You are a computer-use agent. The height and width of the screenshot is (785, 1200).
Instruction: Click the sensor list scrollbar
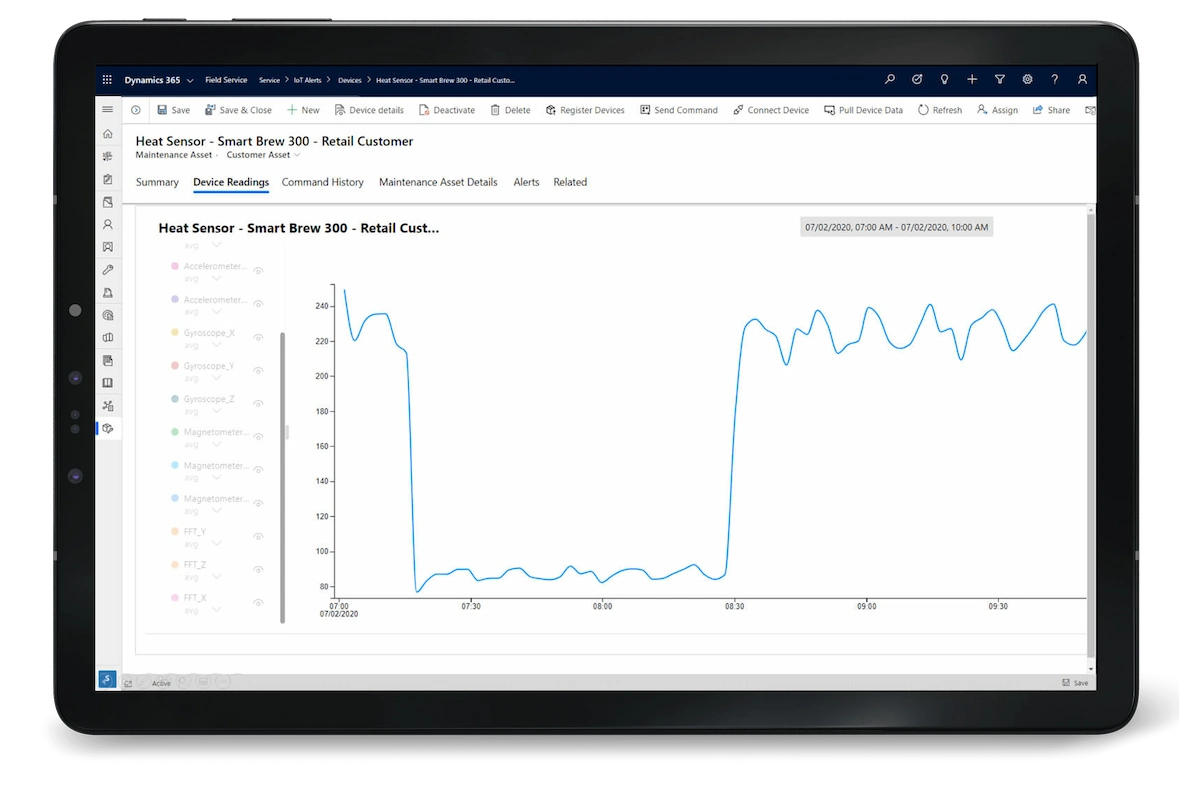283,477
